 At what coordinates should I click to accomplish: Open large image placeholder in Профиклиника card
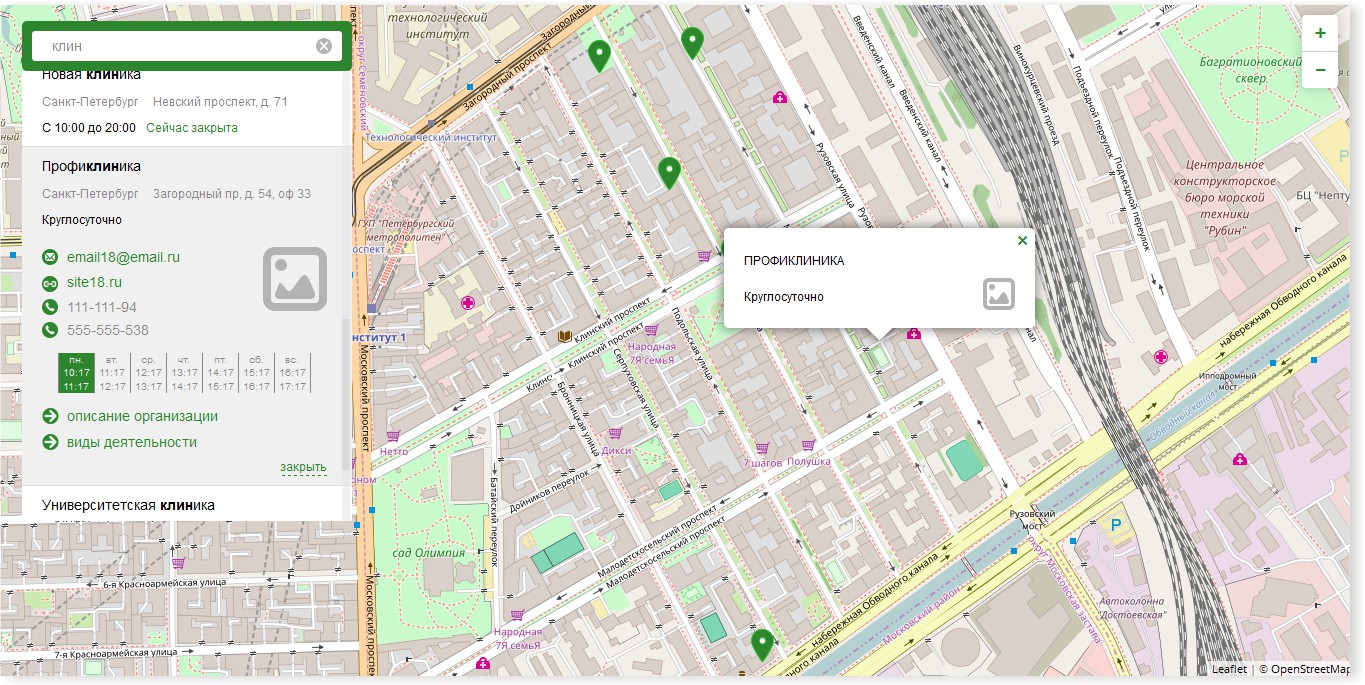[x=295, y=279]
